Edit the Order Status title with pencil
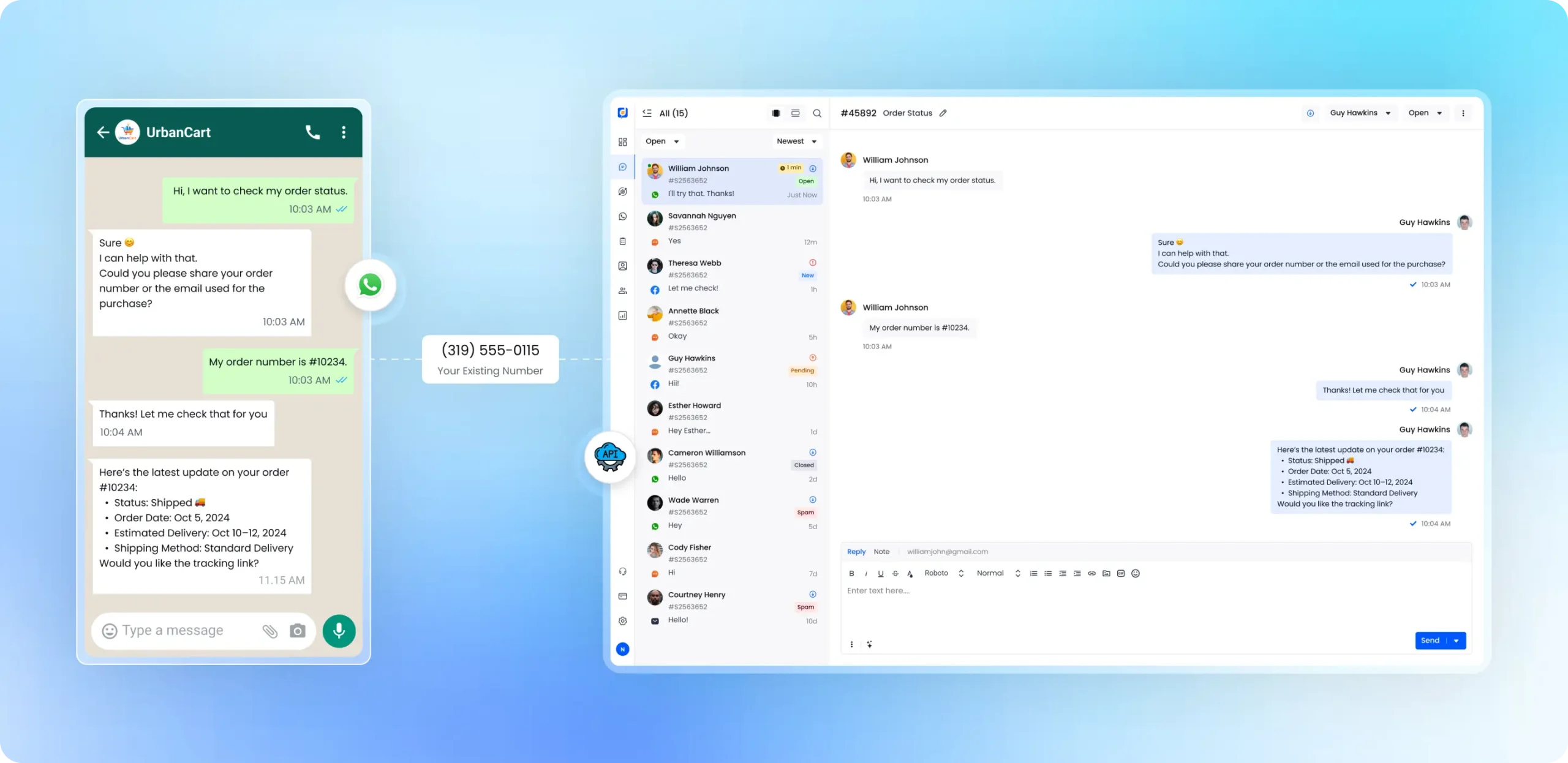This screenshot has width=1568, height=763. pyautogui.click(x=943, y=113)
